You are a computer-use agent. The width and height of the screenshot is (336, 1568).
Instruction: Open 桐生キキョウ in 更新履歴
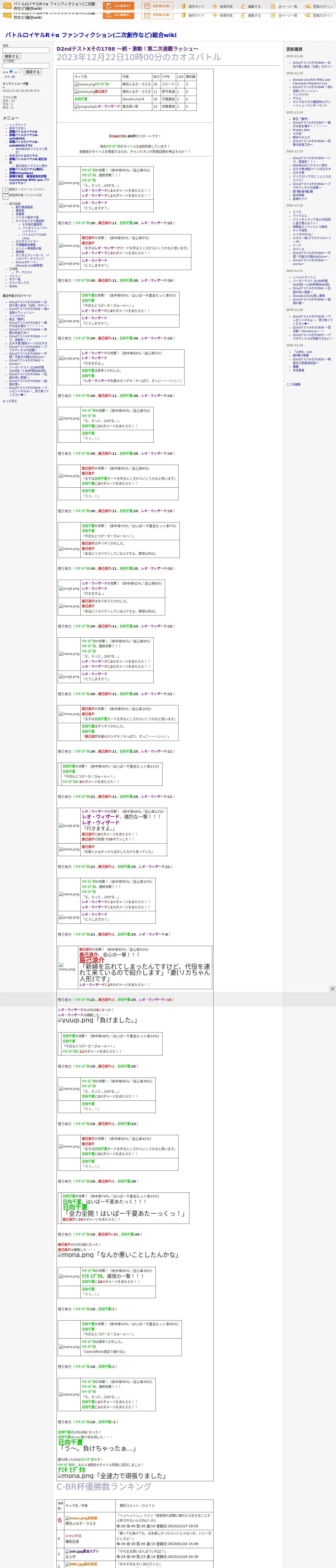pos(301,137)
